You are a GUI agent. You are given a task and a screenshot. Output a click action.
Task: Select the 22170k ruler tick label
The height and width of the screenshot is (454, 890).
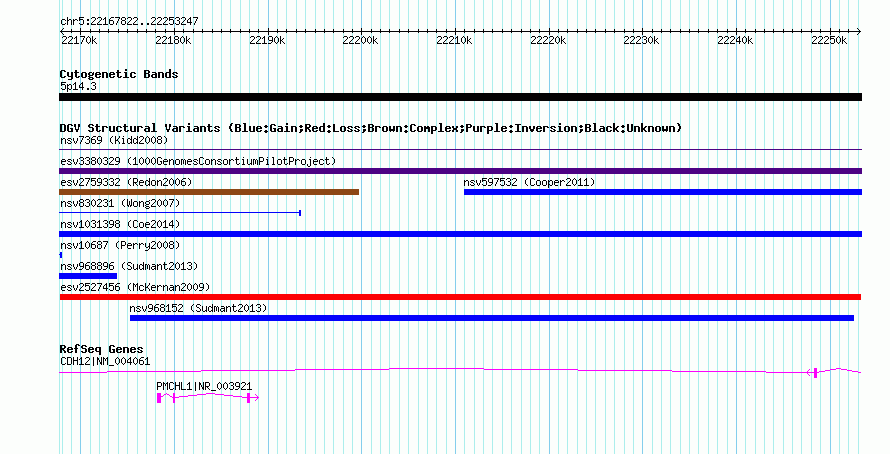point(79,40)
